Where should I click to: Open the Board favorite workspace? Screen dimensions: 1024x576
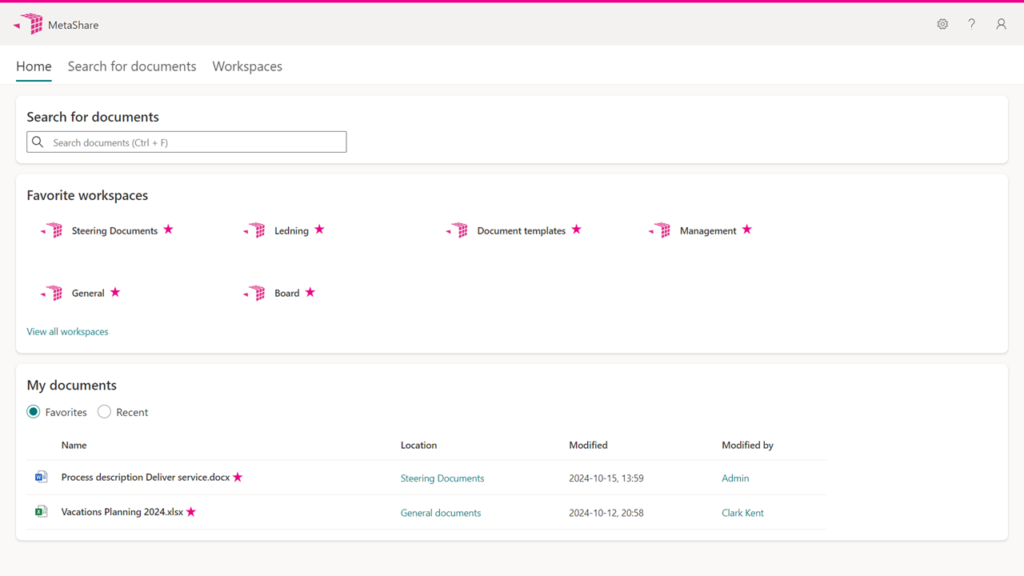pos(286,293)
